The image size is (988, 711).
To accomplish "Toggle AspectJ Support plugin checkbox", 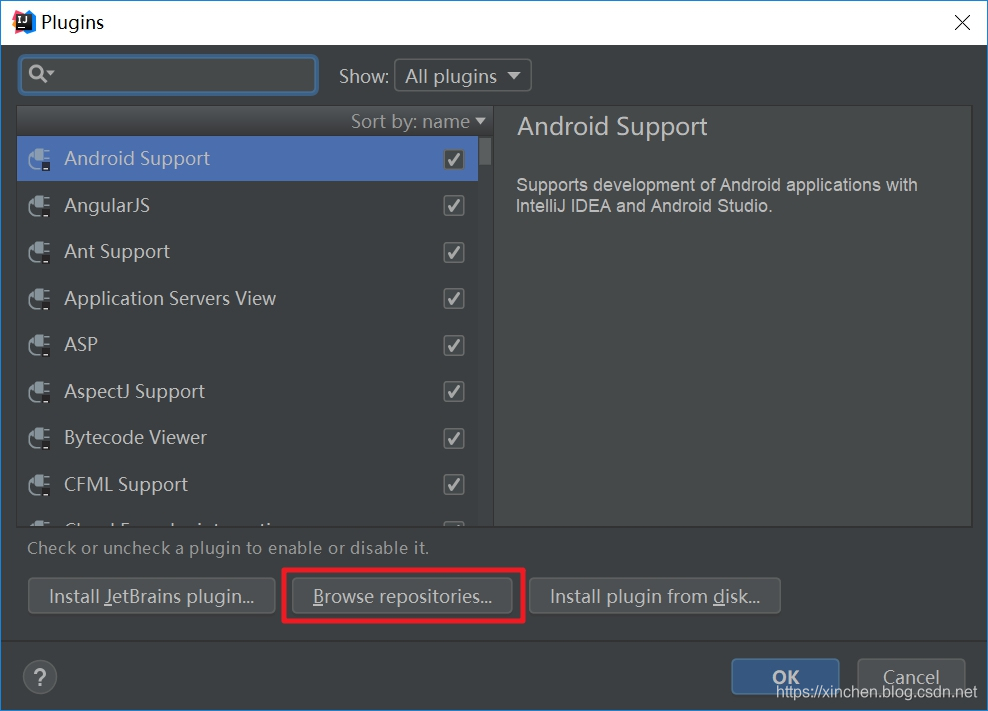I will tap(454, 391).
